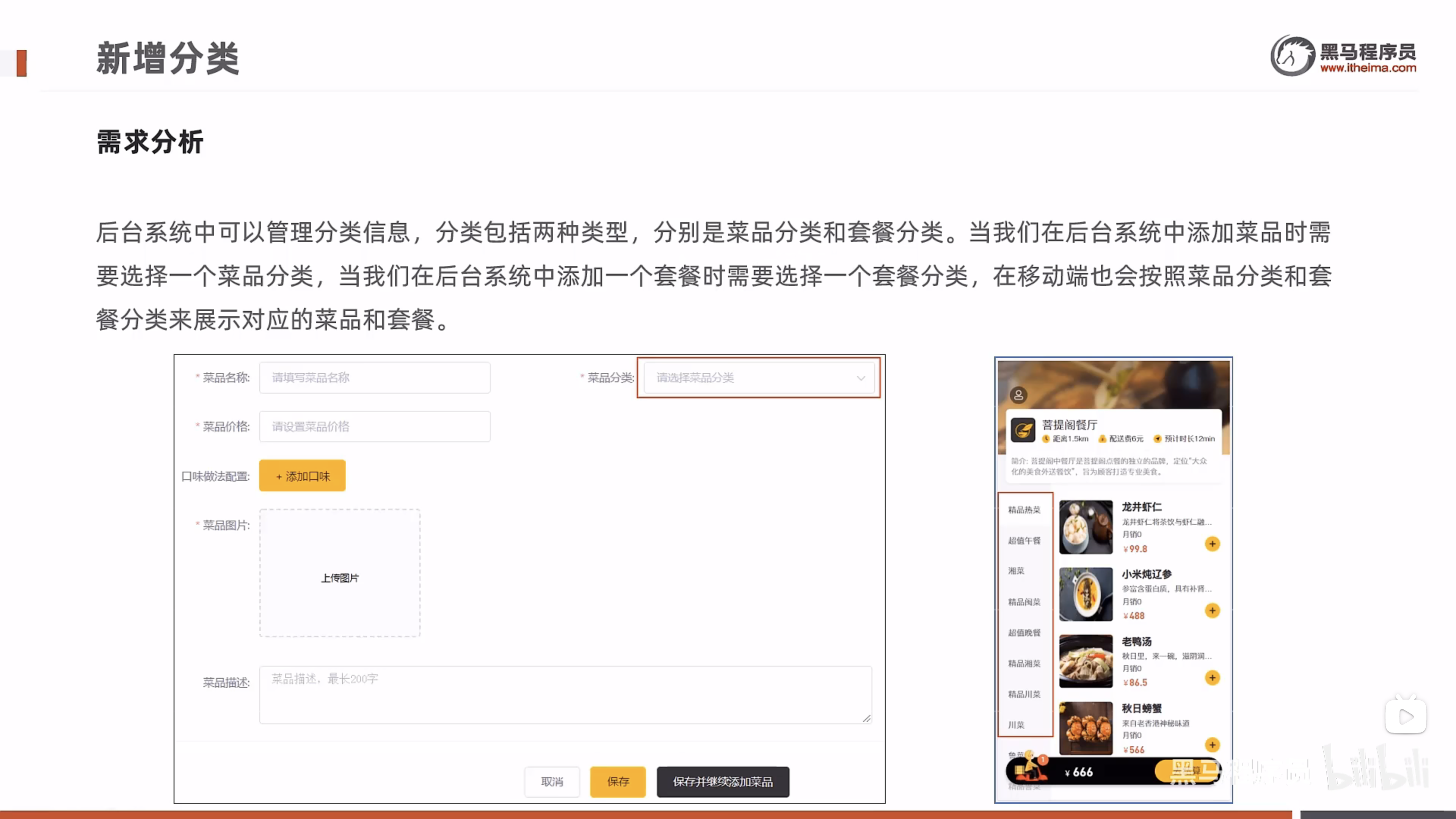Click the bilibili play icon watermark

tap(1405, 717)
